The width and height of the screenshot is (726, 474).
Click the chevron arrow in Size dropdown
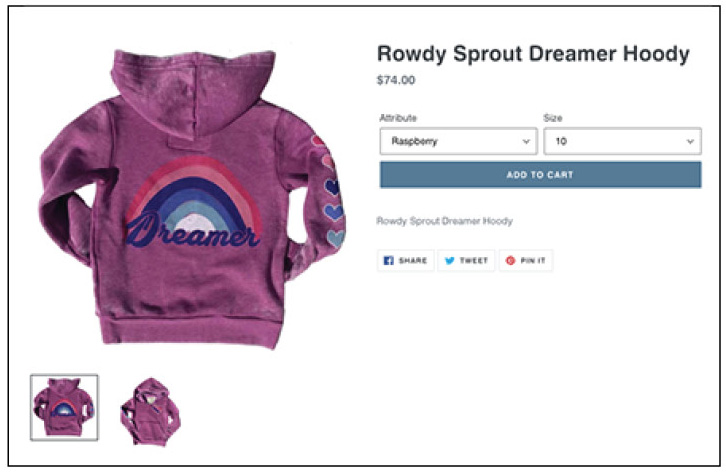690,141
